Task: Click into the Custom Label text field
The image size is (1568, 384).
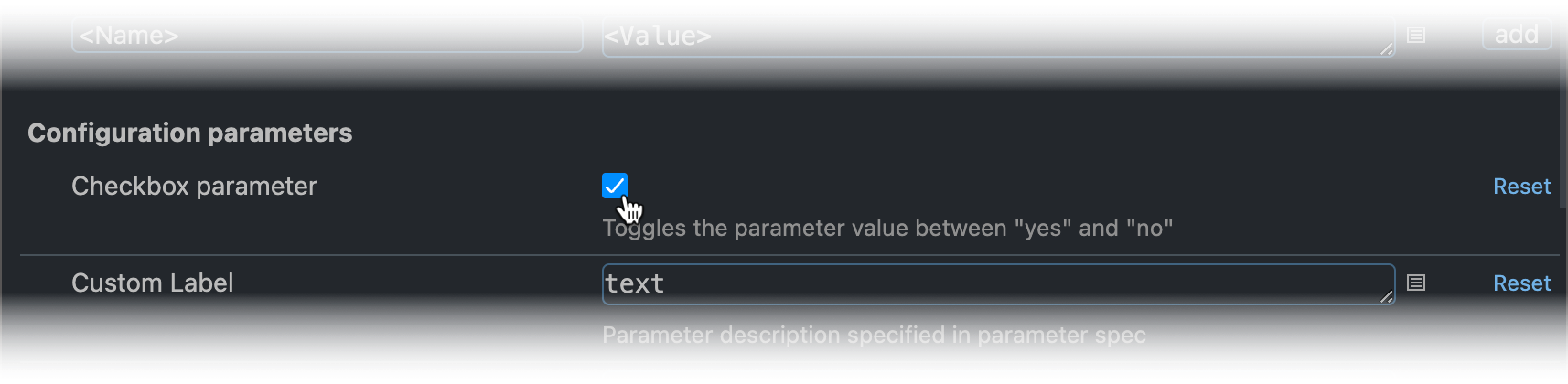Action: point(998,284)
